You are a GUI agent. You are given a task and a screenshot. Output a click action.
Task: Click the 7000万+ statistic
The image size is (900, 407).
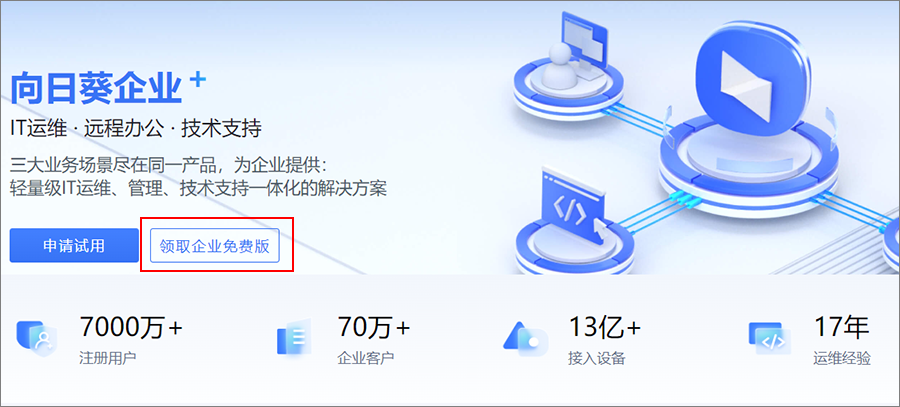point(131,327)
